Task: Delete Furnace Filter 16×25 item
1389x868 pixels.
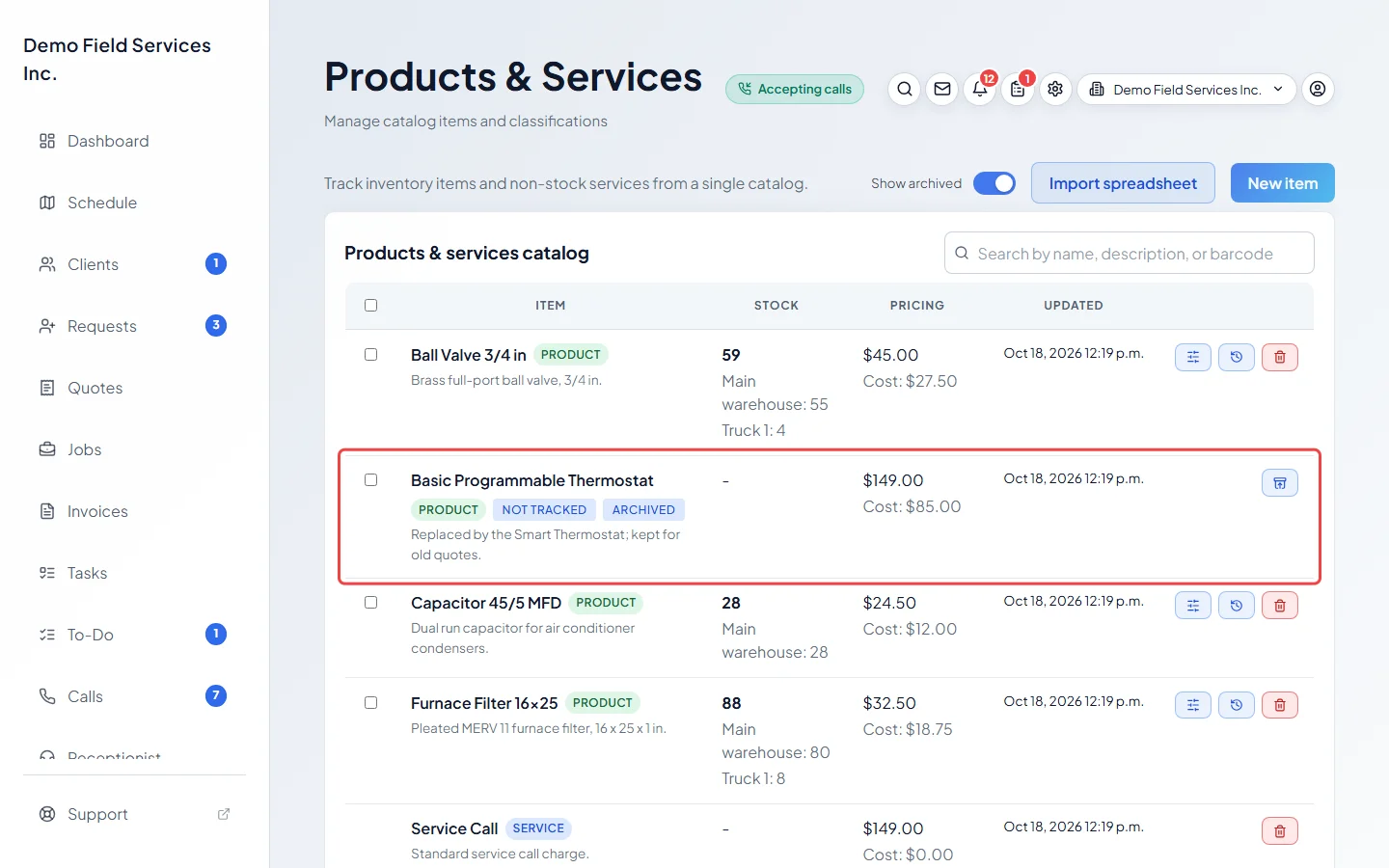Action: click(x=1280, y=705)
